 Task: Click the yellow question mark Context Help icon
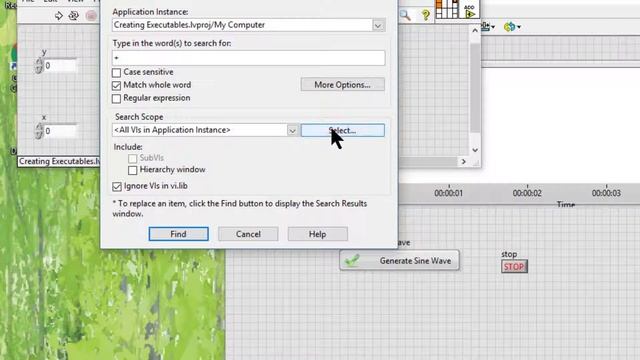click(x=426, y=15)
